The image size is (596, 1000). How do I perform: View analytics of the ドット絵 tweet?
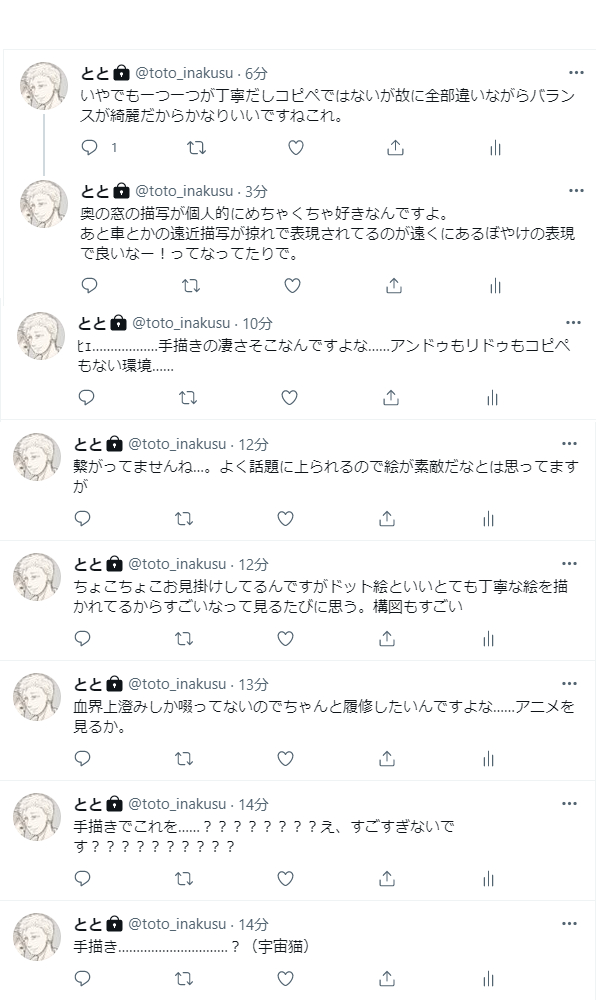488,638
